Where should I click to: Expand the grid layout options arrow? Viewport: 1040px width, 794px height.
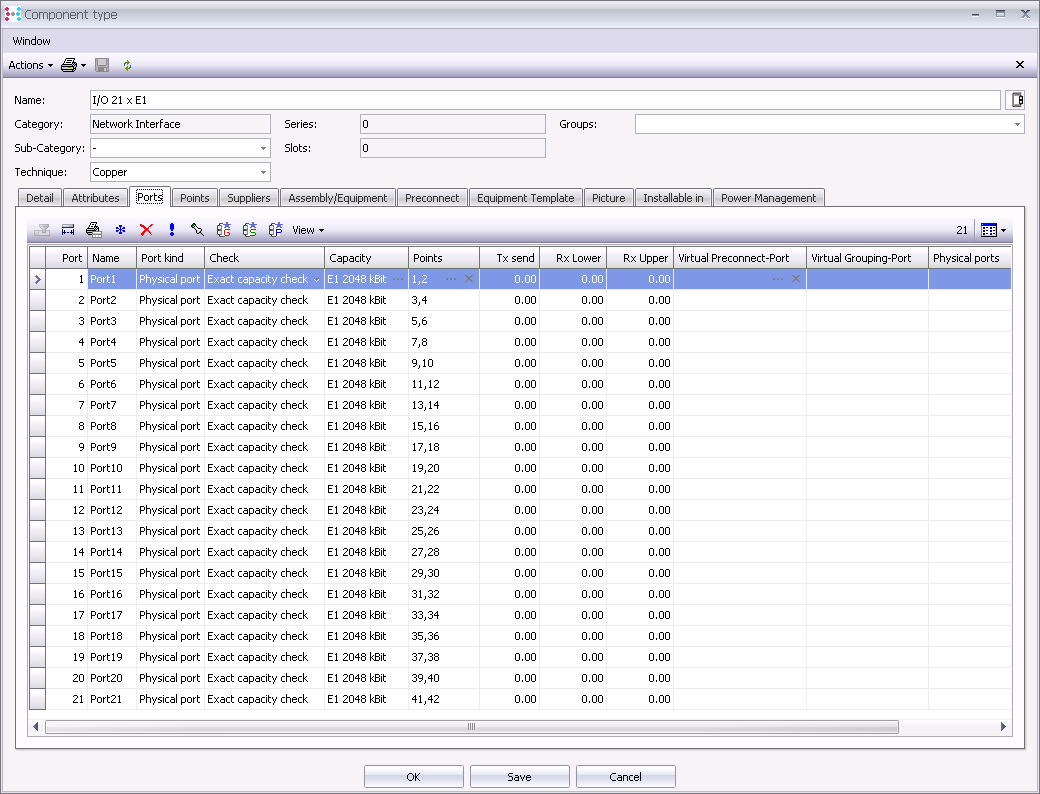[x=1004, y=230]
